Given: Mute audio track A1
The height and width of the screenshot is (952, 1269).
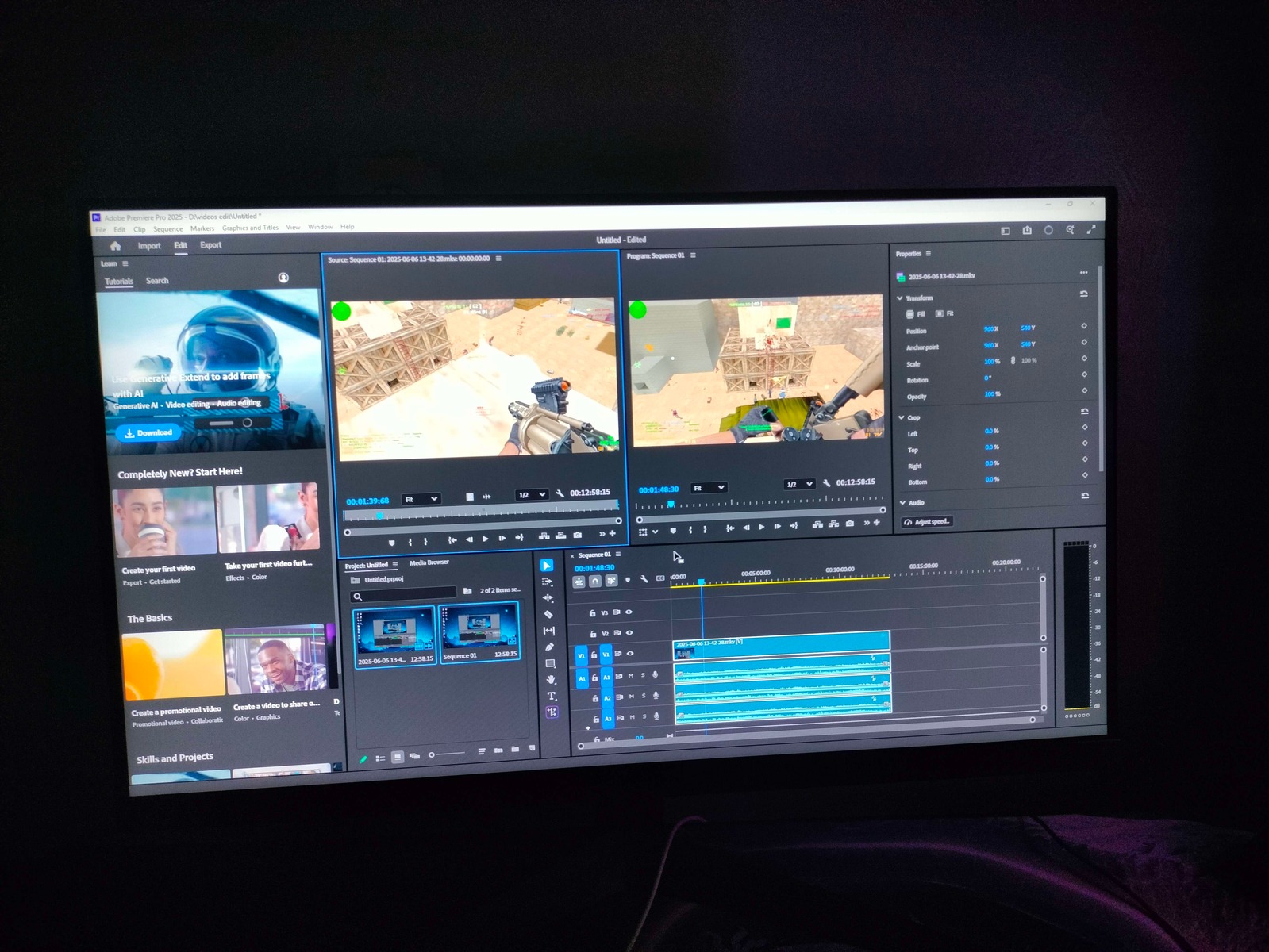Looking at the screenshot, I should click(631, 676).
